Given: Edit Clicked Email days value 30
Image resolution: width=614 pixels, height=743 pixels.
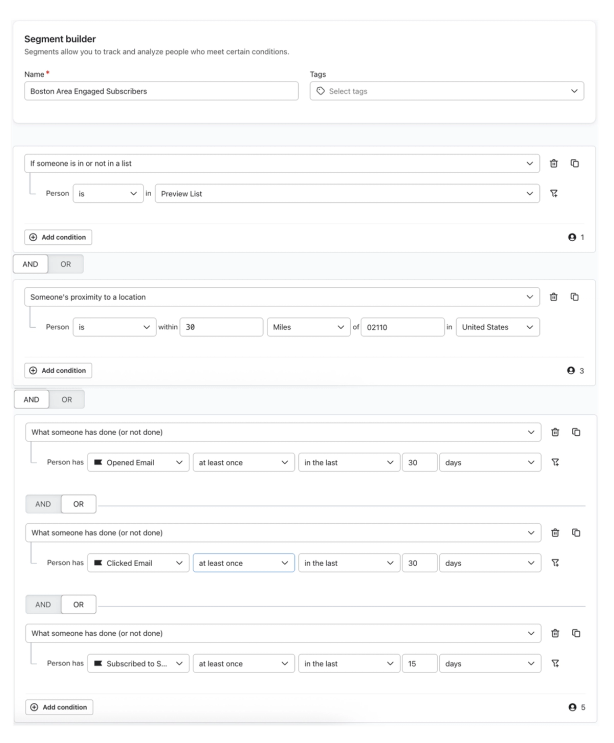Looking at the screenshot, I should pos(419,563).
